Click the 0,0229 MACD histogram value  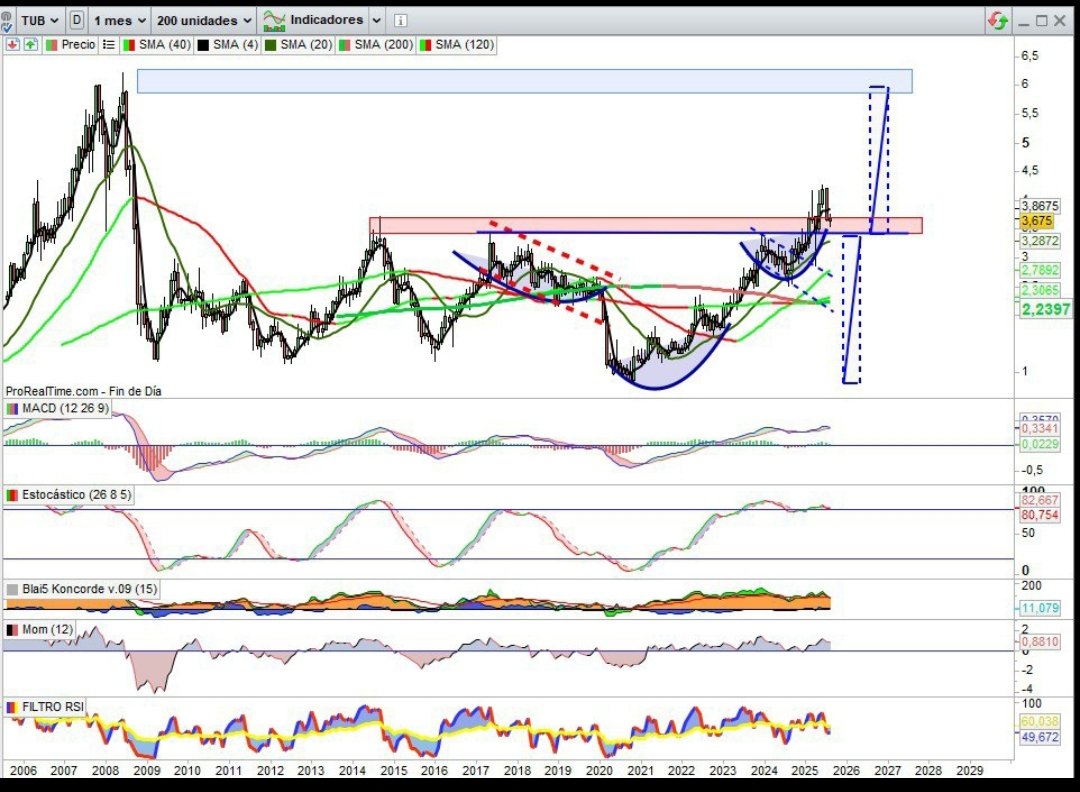(x=1039, y=445)
